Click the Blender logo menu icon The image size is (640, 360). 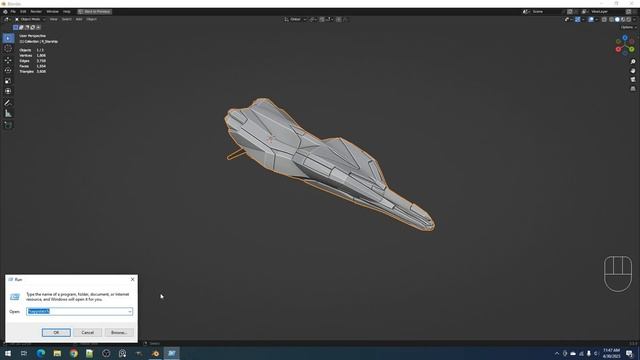(5, 12)
